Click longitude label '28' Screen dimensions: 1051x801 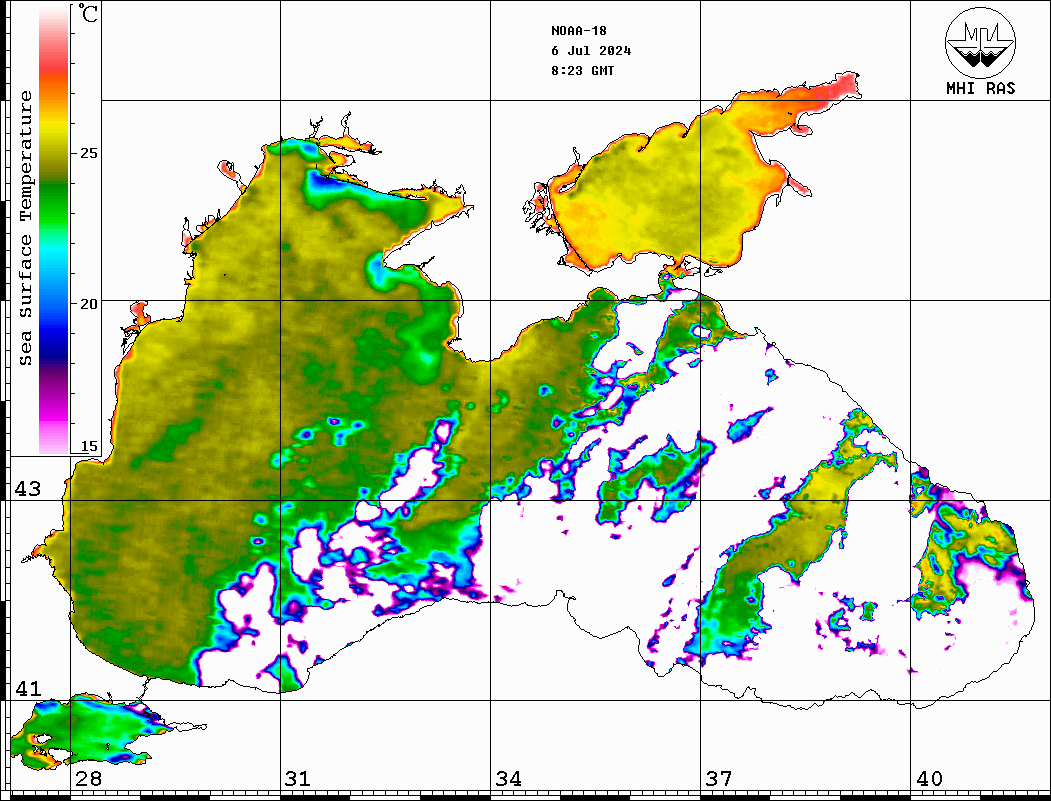[88, 778]
